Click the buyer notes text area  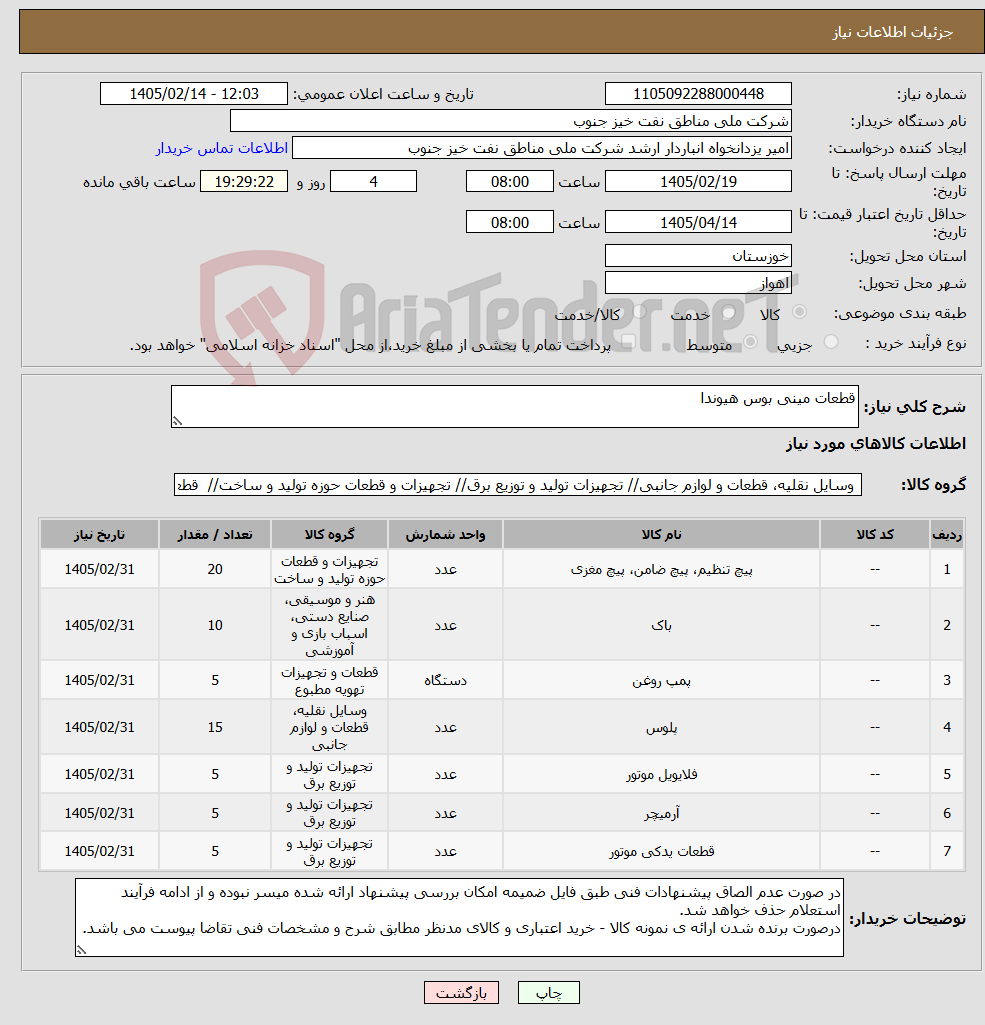pos(459,917)
